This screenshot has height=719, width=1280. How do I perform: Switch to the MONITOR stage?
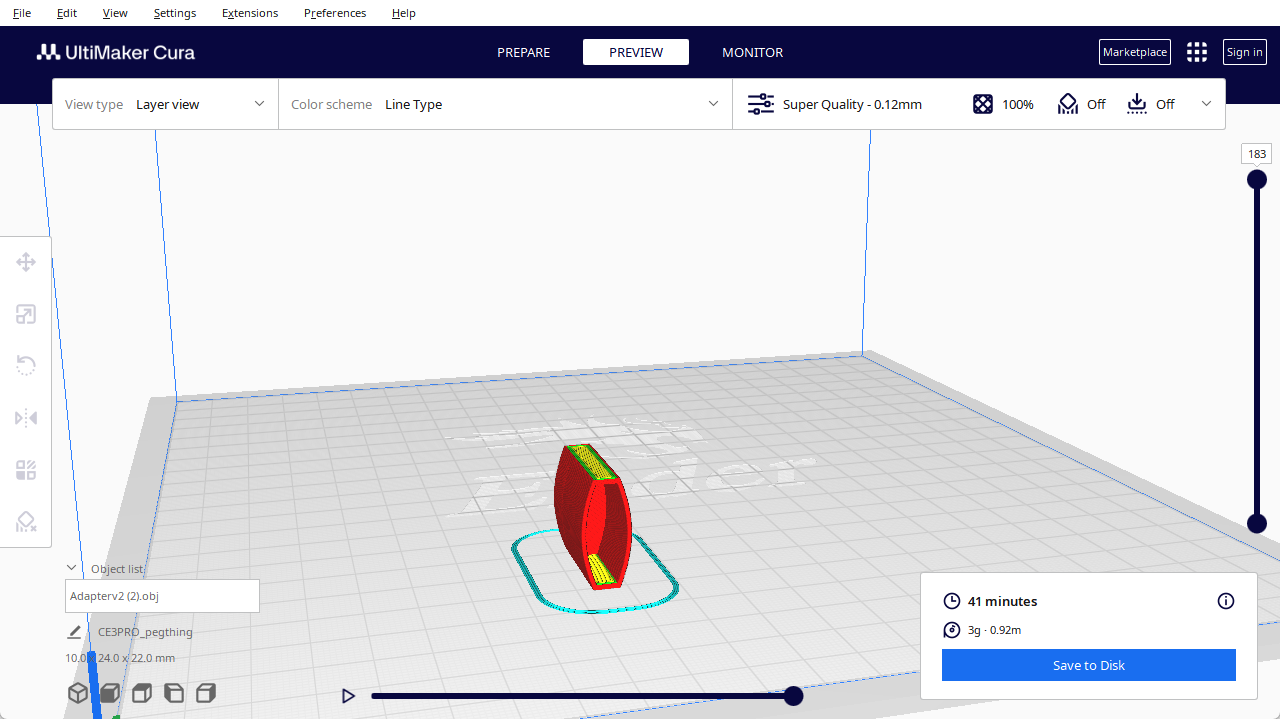click(x=753, y=52)
